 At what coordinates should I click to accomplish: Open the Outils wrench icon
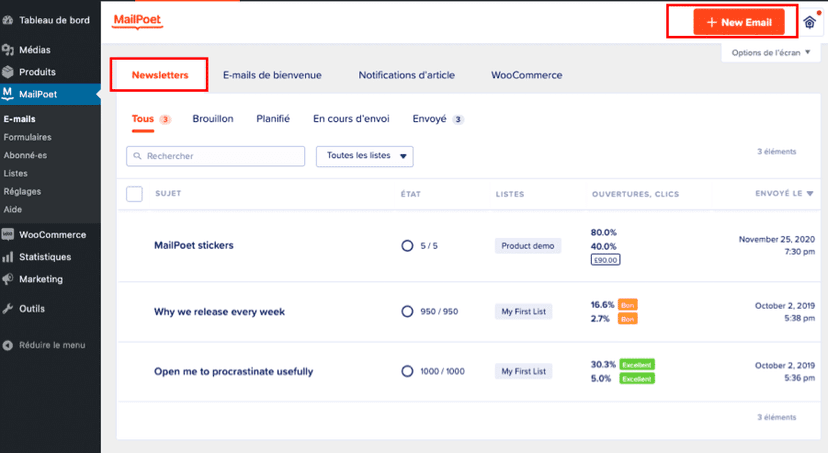click(8, 309)
